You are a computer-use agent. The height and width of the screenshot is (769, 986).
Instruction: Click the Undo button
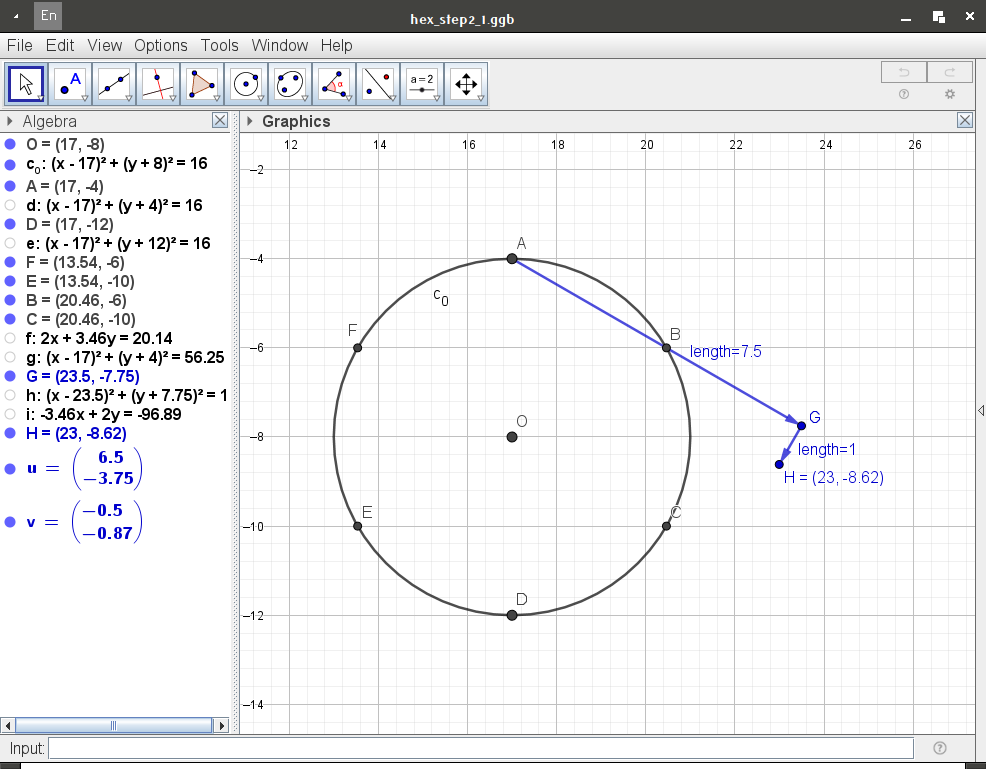[x=903, y=72]
